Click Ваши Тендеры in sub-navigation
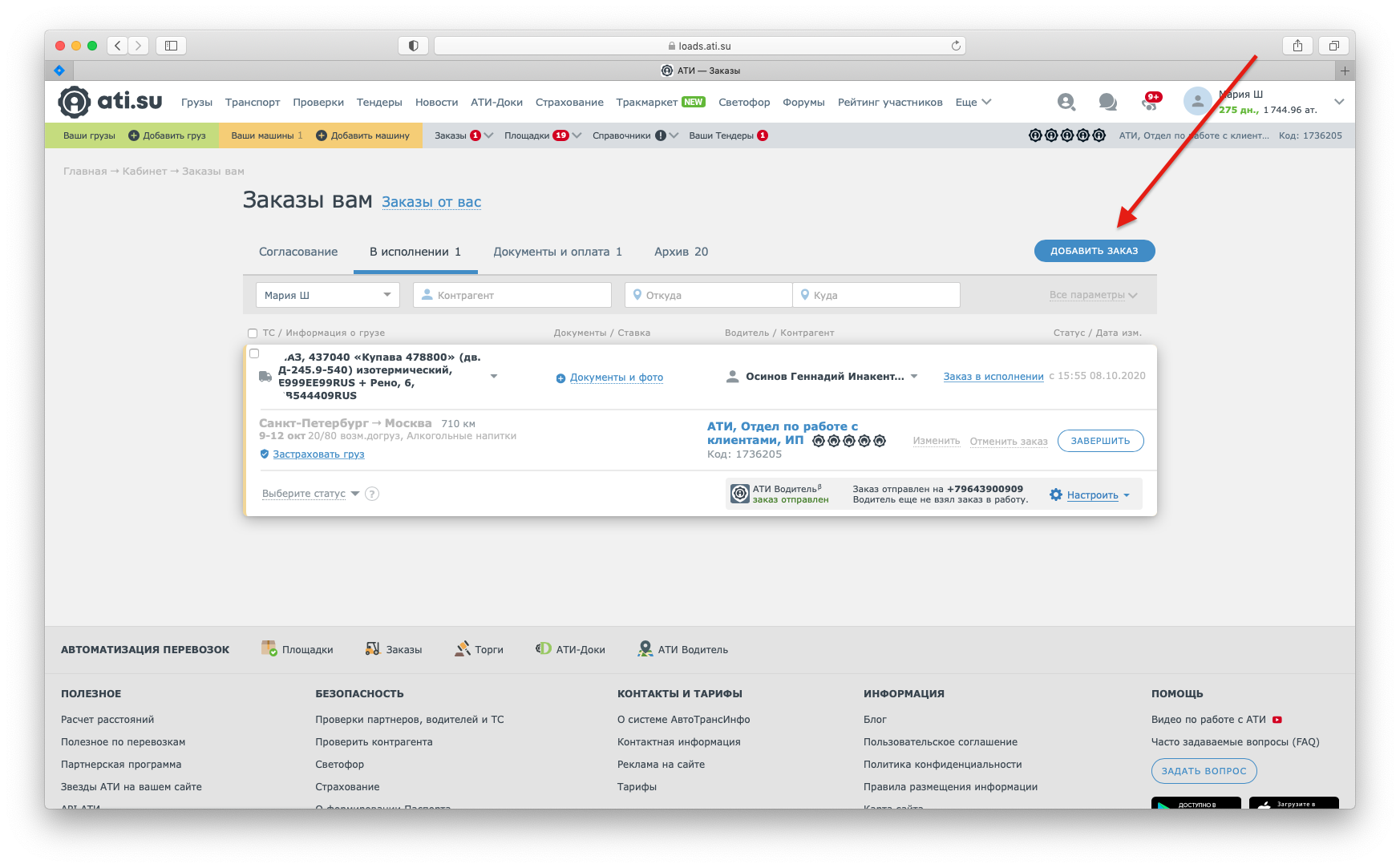This screenshot has width=1400, height=868. [x=721, y=135]
